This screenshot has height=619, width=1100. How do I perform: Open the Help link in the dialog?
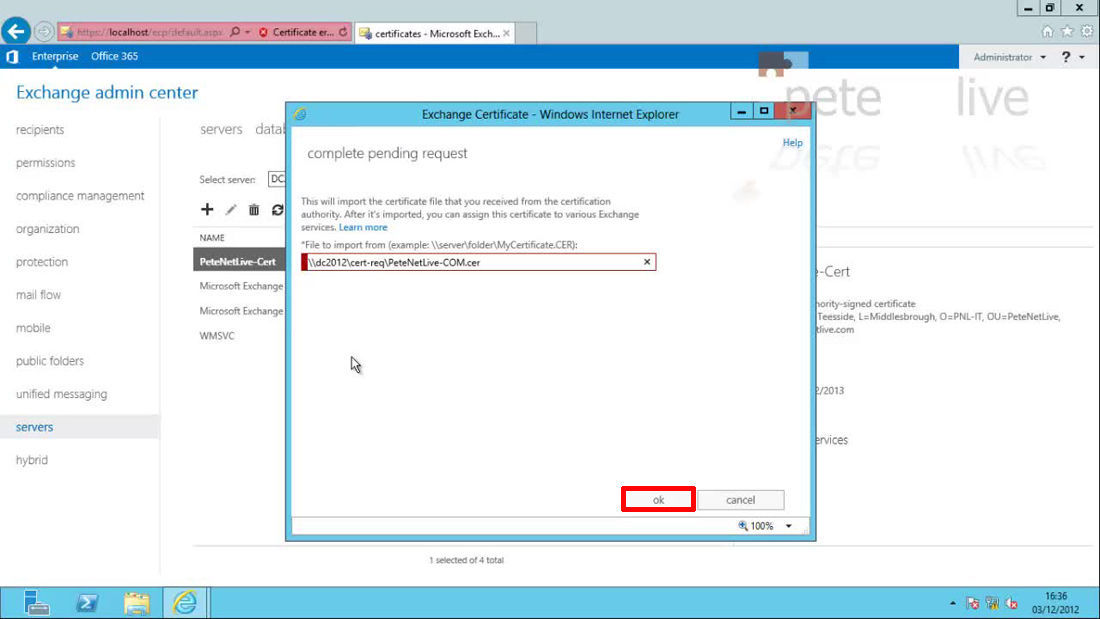point(793,142)
